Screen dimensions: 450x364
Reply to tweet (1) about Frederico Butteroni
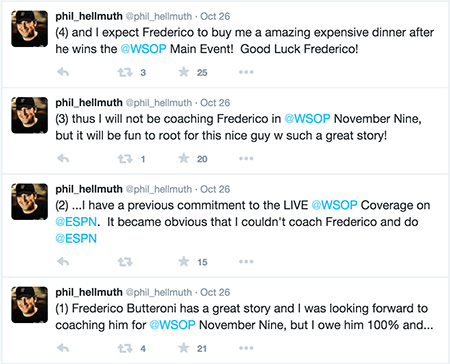click(x=63, y=348)
